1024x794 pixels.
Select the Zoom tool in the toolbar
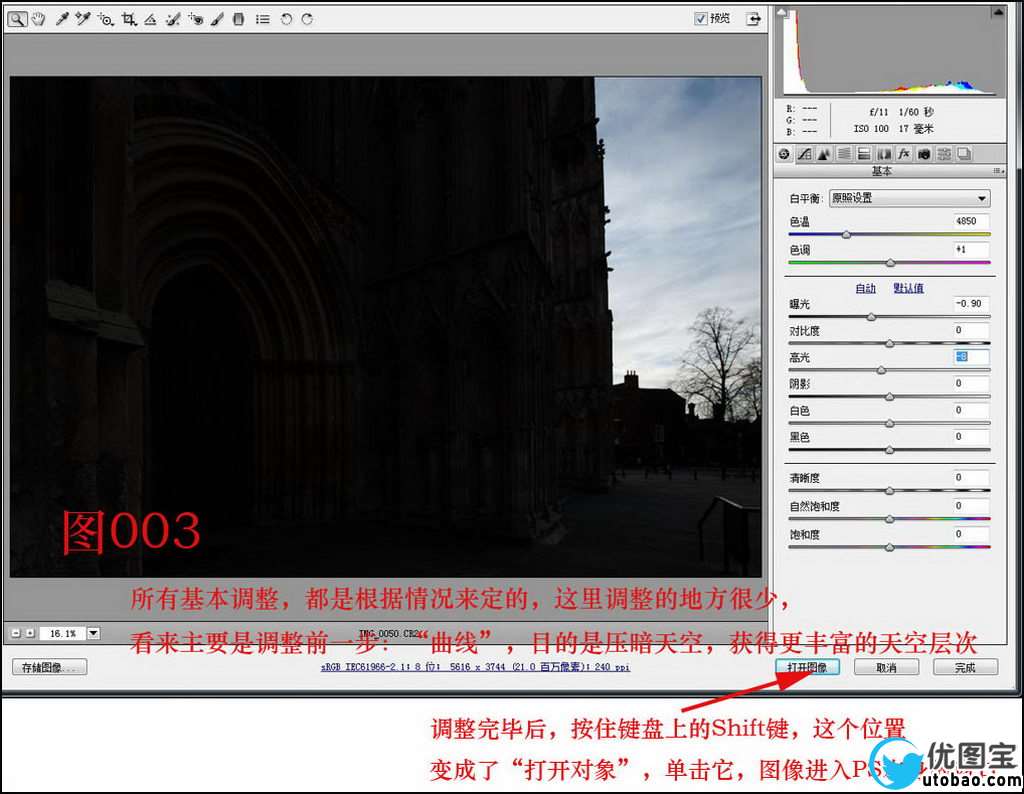coord(17,19)
